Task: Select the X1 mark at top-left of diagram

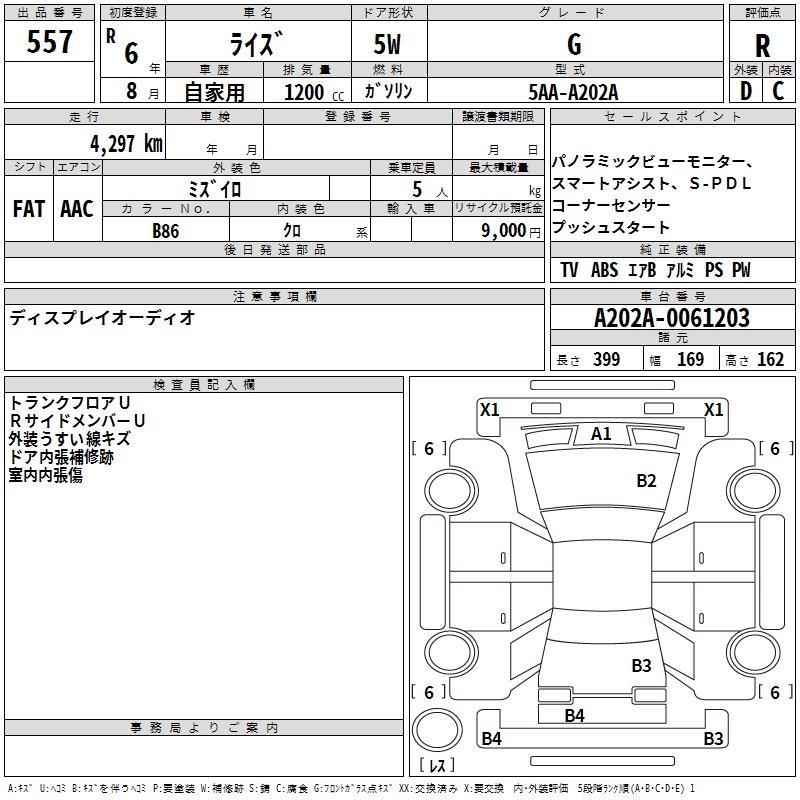Action: (489, 409)
